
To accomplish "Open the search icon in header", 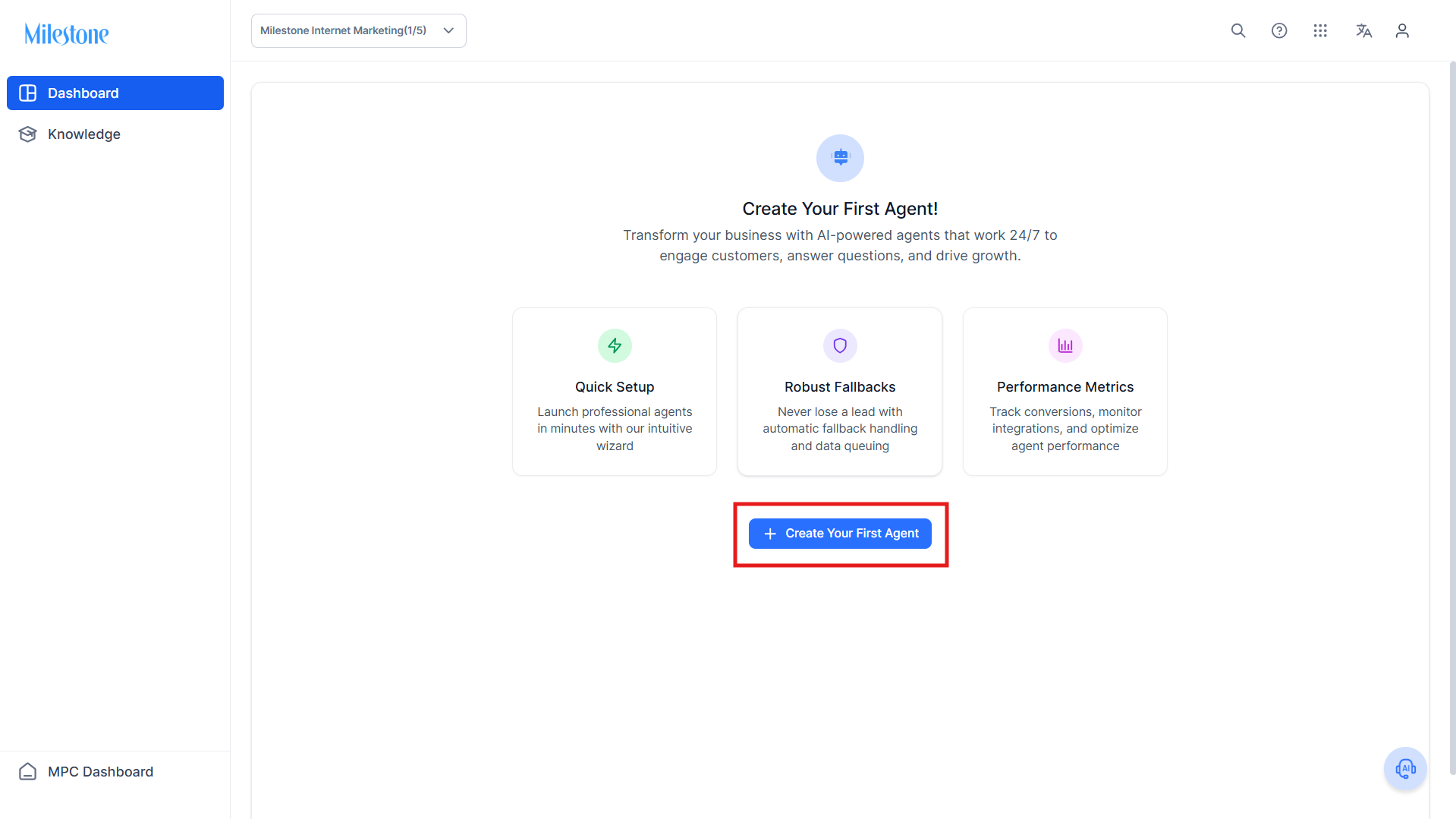I will coord(1238,30).
